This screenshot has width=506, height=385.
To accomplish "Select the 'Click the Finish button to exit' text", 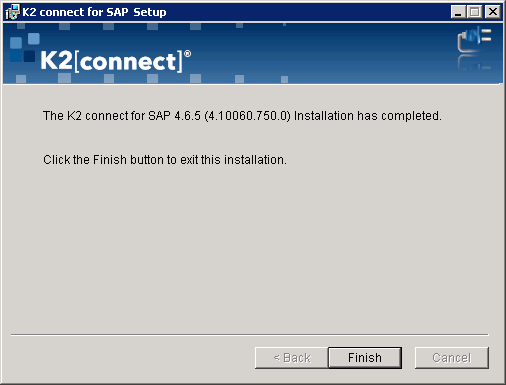I will click(x=165, y=160).
